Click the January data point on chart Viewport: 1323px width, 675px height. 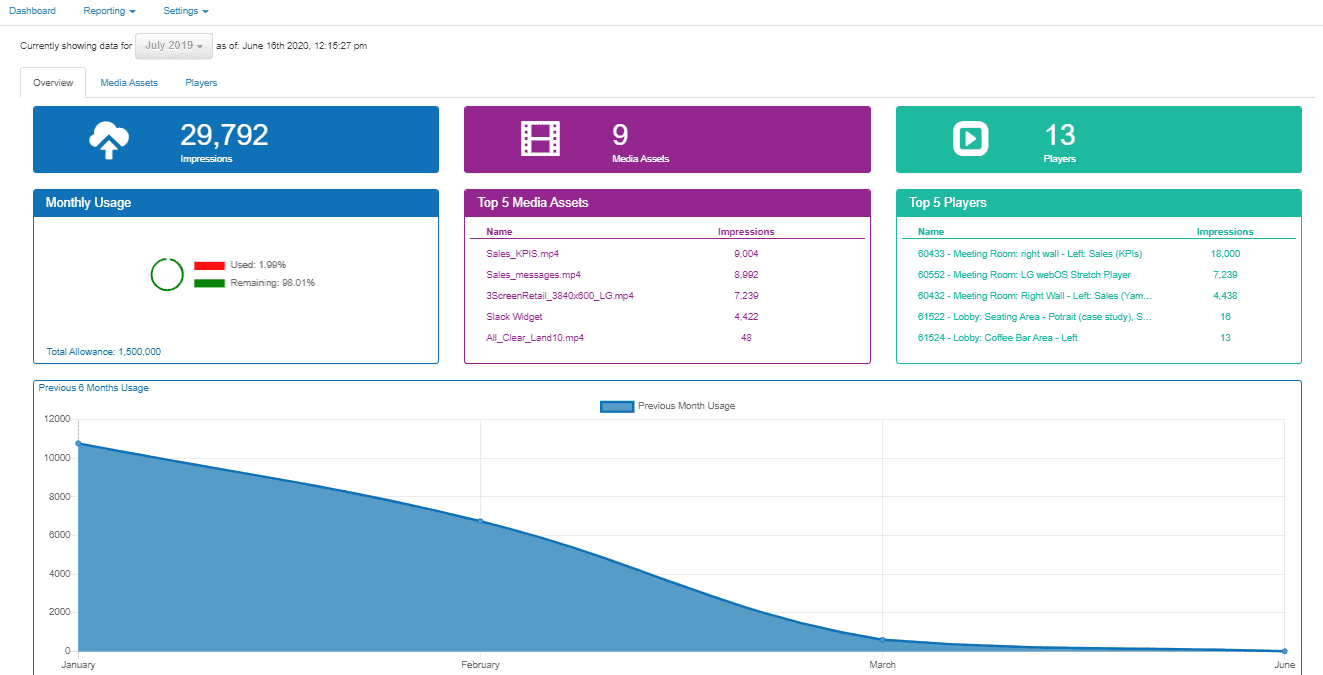pos(78,443)
